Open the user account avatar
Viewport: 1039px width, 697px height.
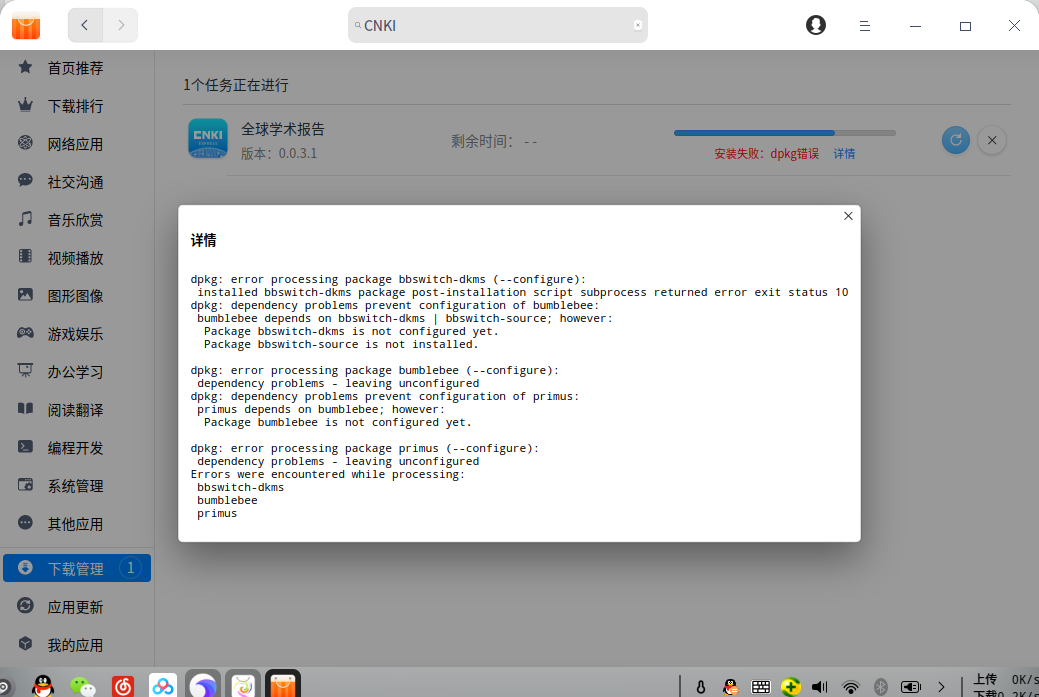tap(816, 25)
